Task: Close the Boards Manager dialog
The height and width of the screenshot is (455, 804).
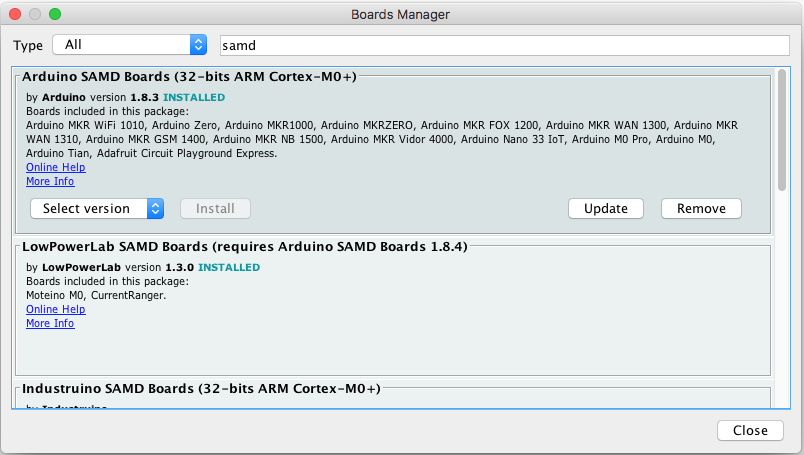Action: tap(750, 430)
